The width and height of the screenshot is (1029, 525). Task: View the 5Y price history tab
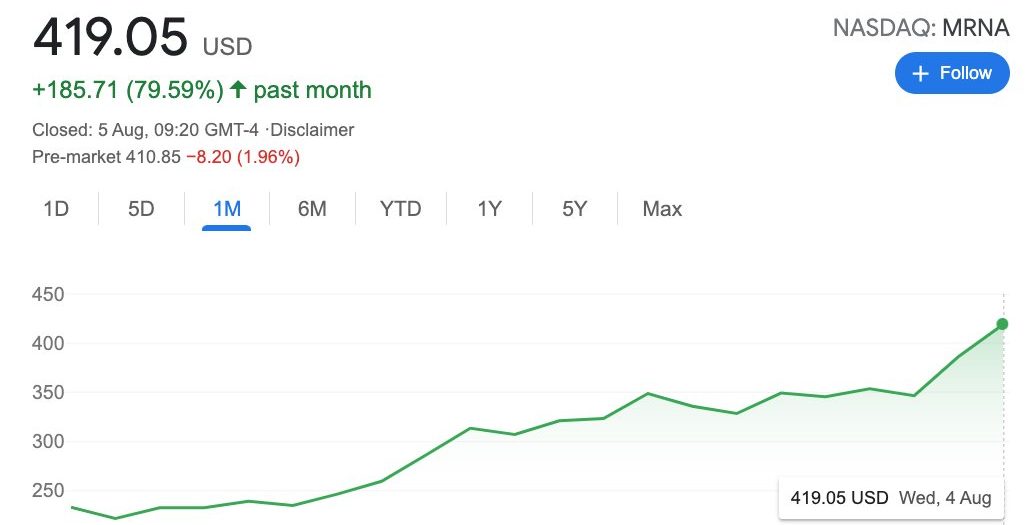coord(574,209)
